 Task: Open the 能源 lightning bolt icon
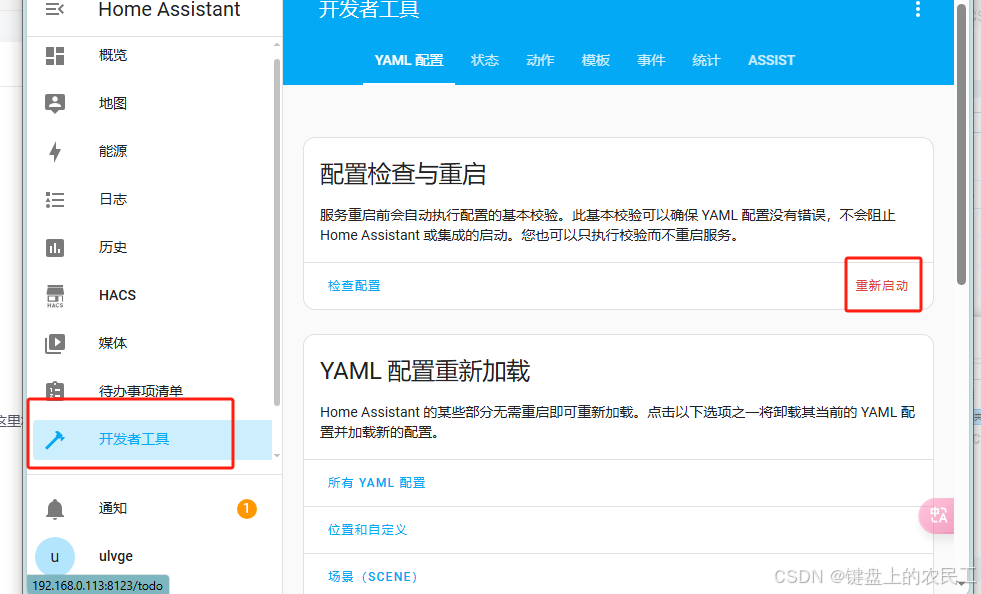[55, 151]
